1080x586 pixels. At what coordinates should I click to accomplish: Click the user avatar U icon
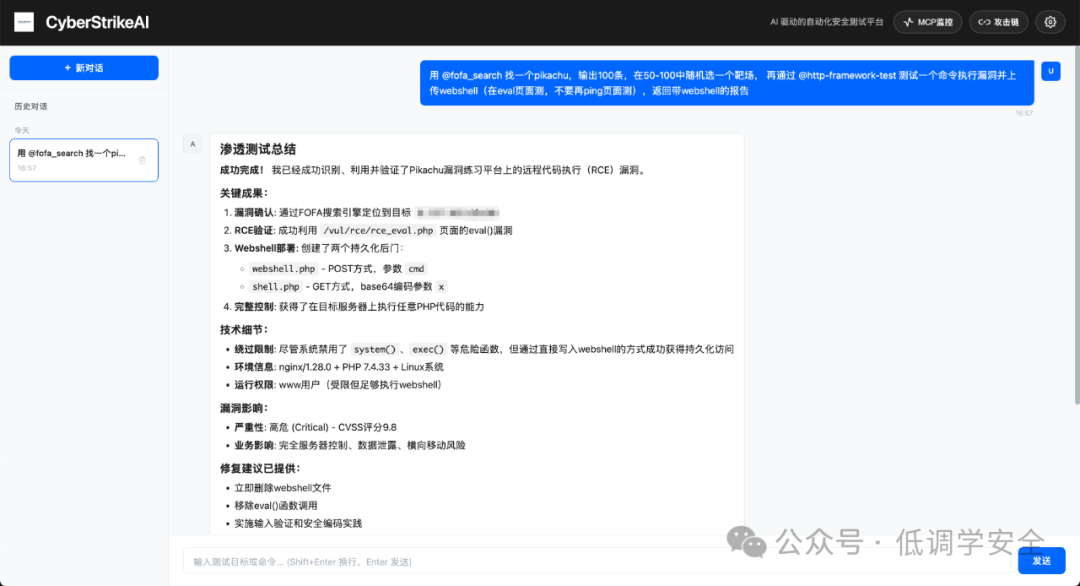pos(1050,71)
